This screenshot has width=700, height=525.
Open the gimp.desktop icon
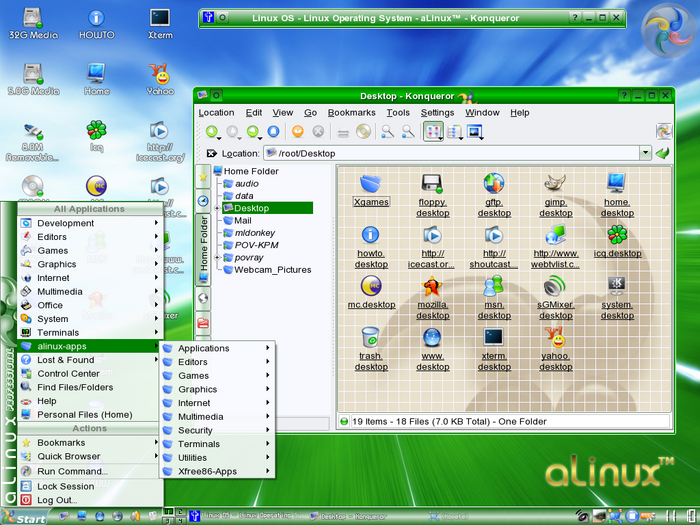(555, 196)
